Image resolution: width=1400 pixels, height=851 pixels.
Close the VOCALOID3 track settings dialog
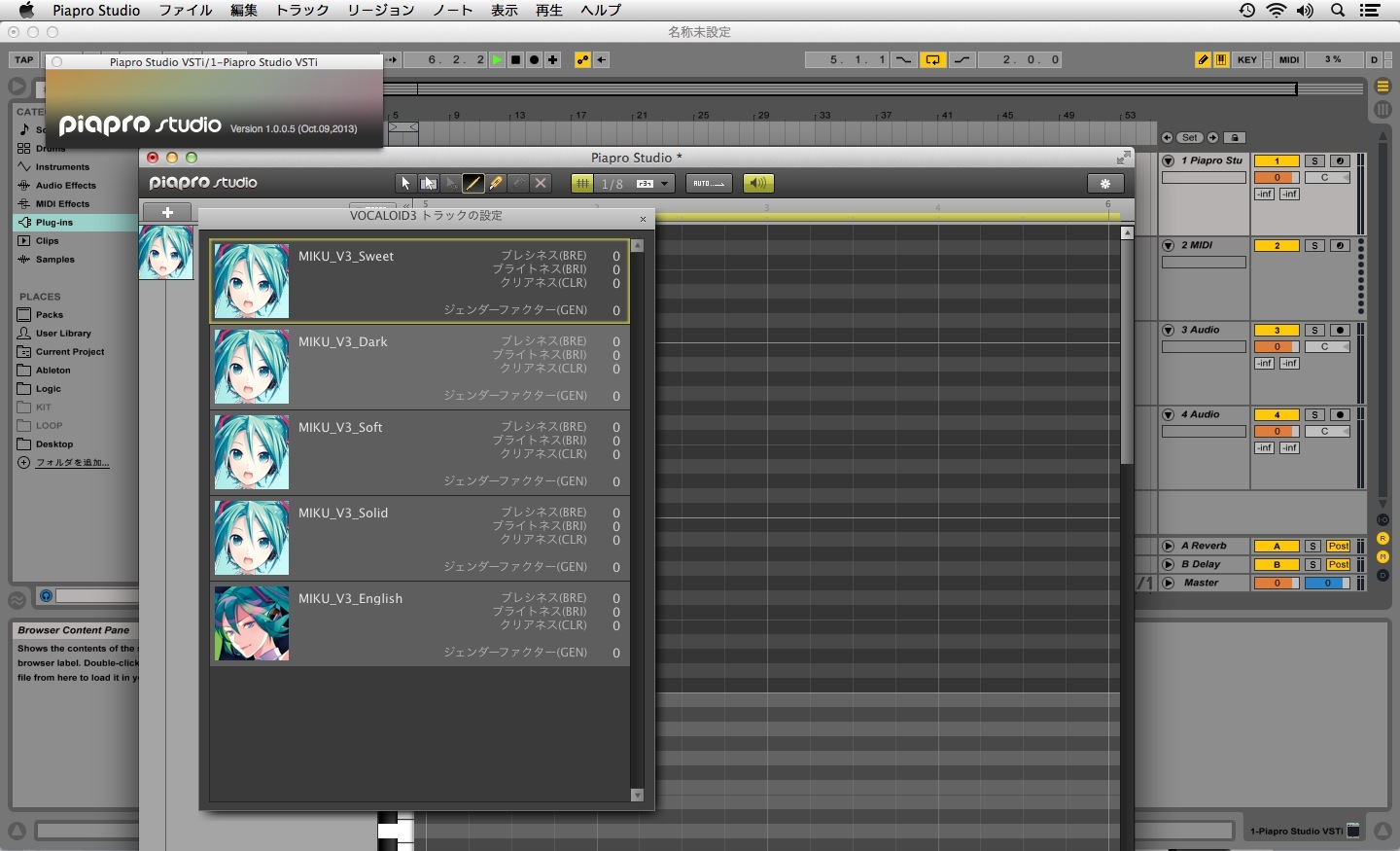643,219
